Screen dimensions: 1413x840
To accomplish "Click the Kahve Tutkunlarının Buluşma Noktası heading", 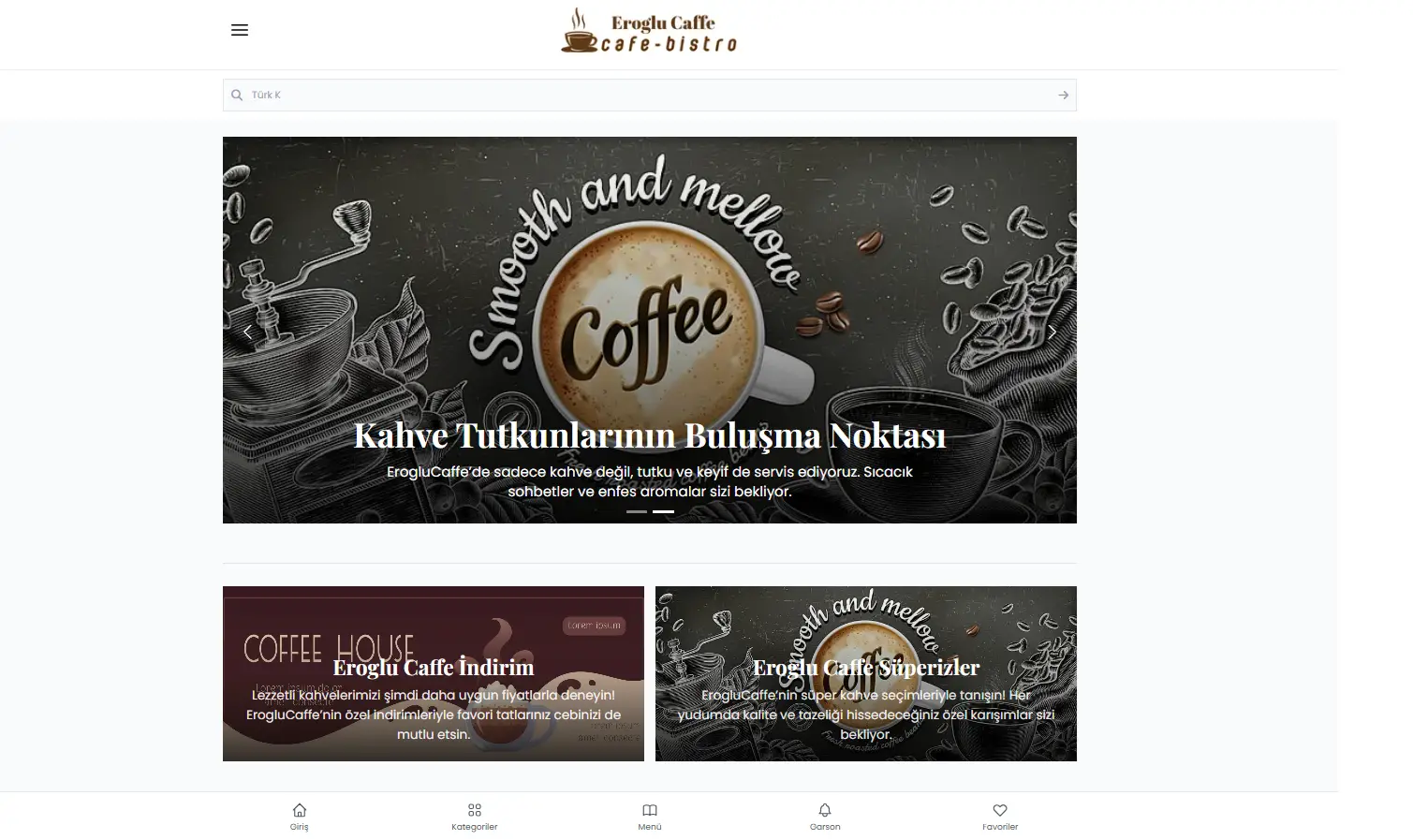I will point(650,435).
